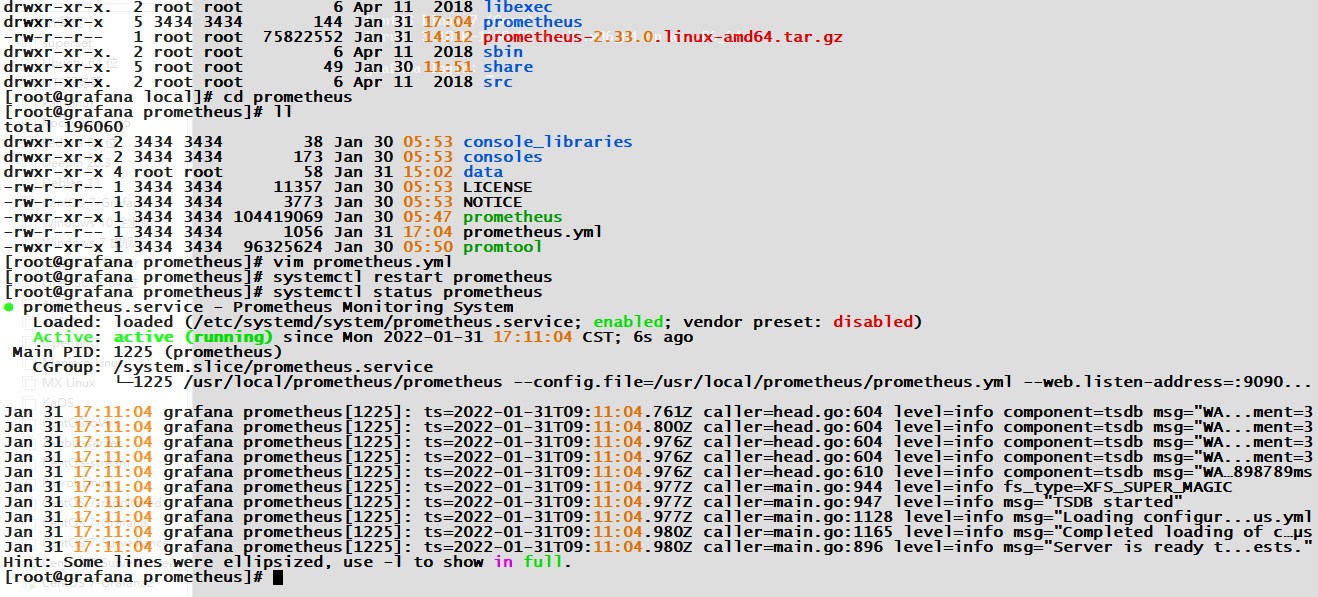
Task: Click the 'fs_type=XFS_SUPER_MAGIC' log text
Action: pyautogui.click(x=1118, y=487)
